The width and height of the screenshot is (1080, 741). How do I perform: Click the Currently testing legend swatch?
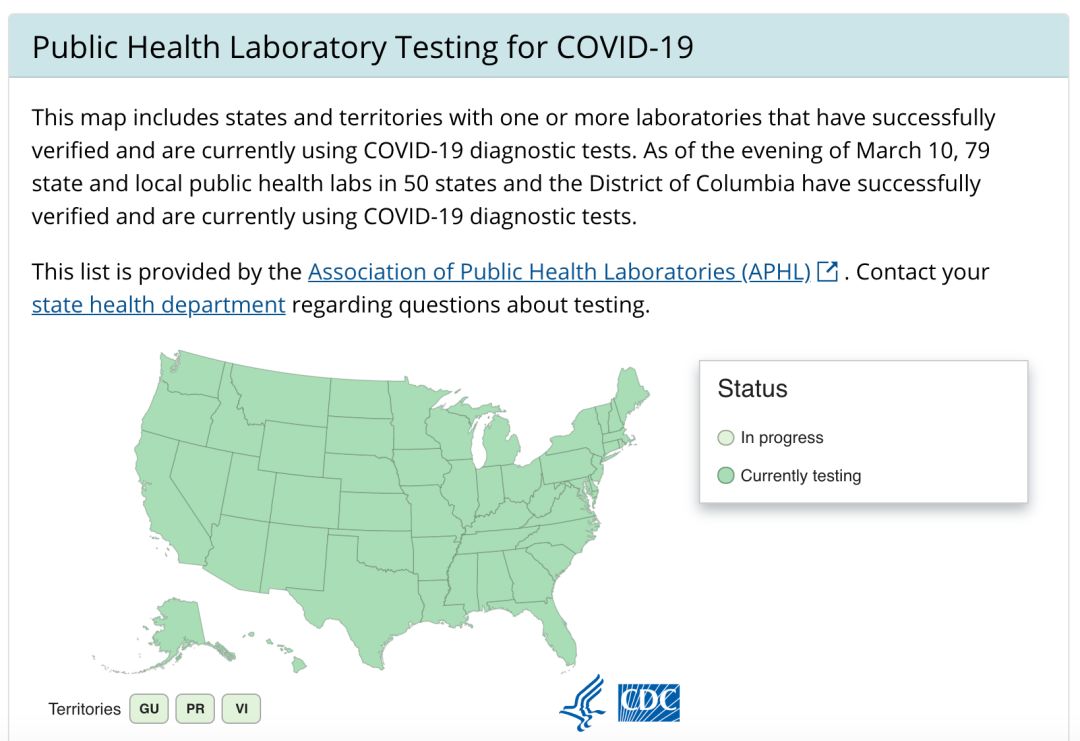pos(726,476)
